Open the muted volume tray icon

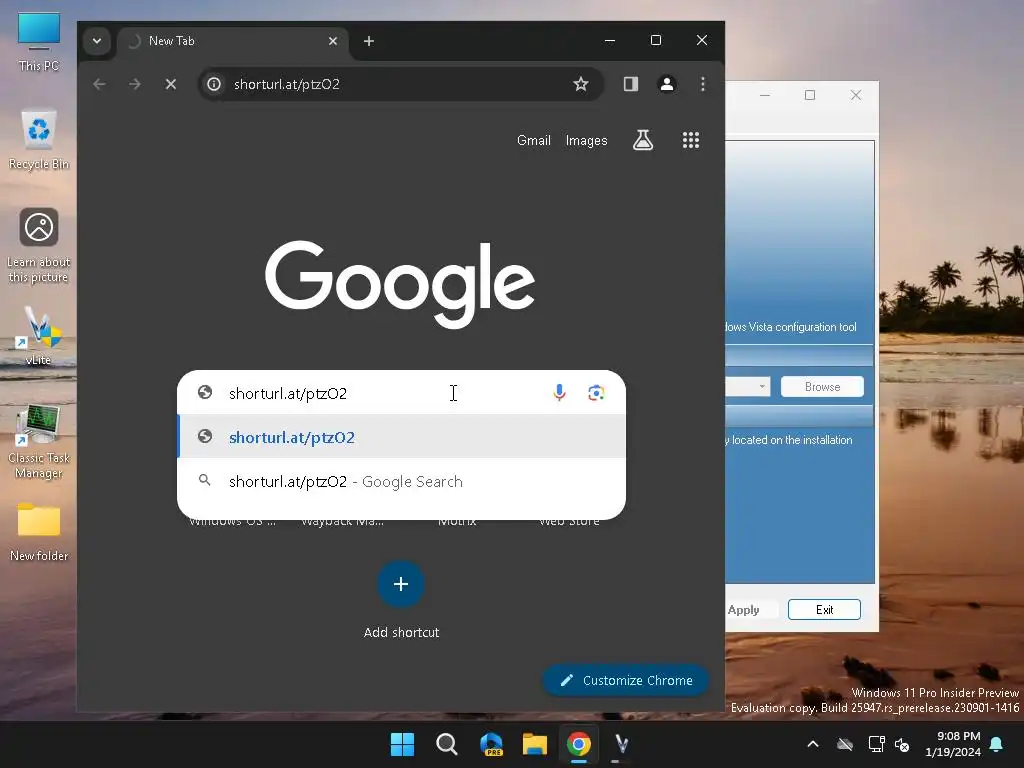pyautogui.click(x=903, y=744)
